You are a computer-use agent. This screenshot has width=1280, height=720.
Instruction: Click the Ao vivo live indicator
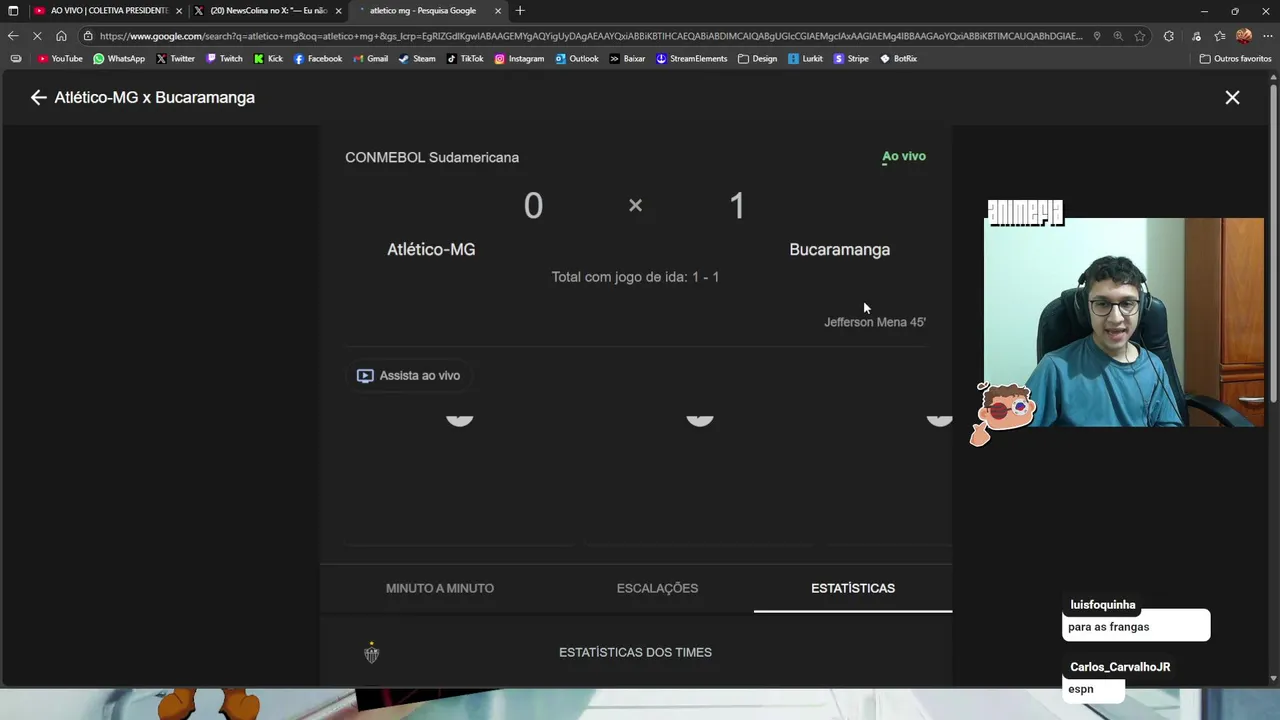pyautogui.click(x=904, y=156)
